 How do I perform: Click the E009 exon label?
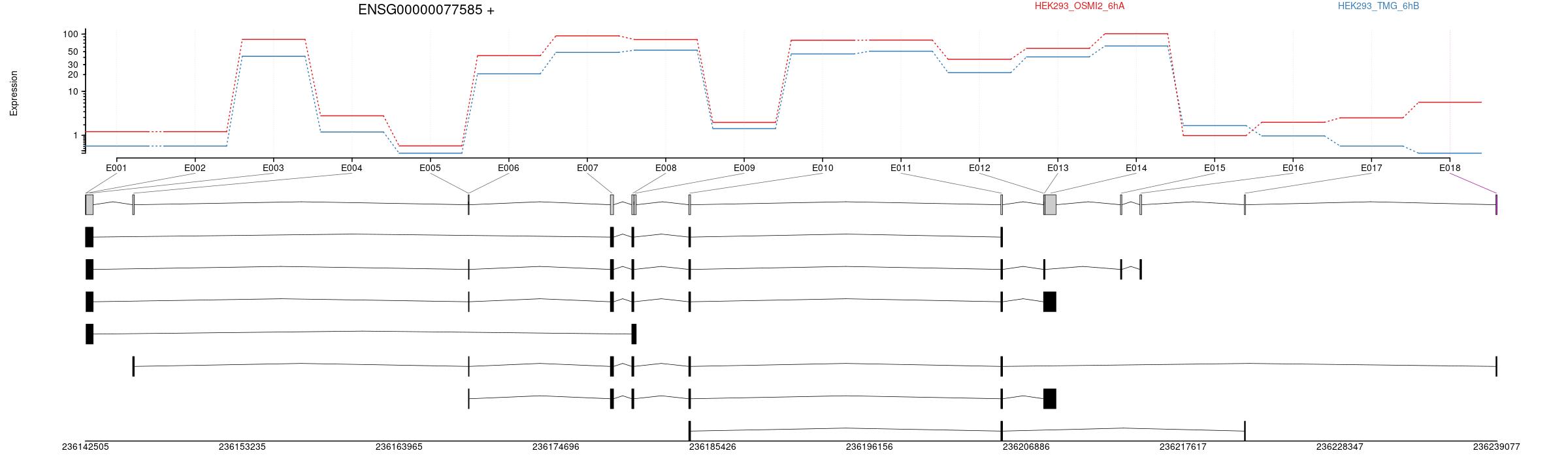coord(744,168)
